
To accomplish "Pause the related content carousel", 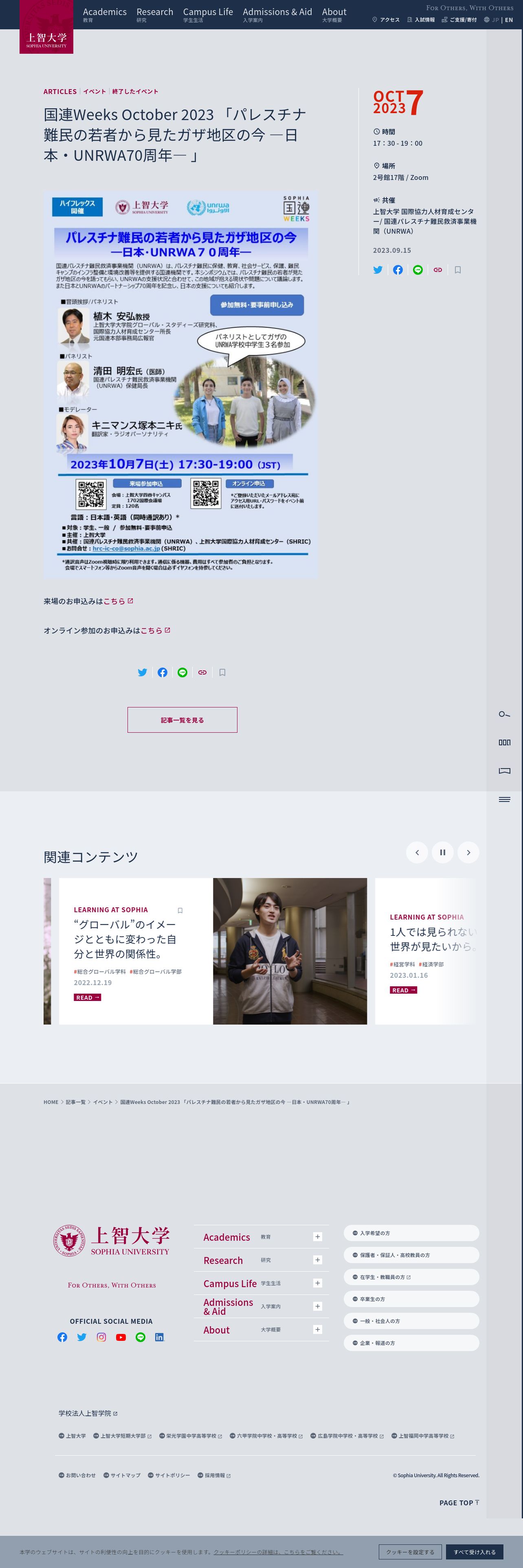I will tap(443, 852).
